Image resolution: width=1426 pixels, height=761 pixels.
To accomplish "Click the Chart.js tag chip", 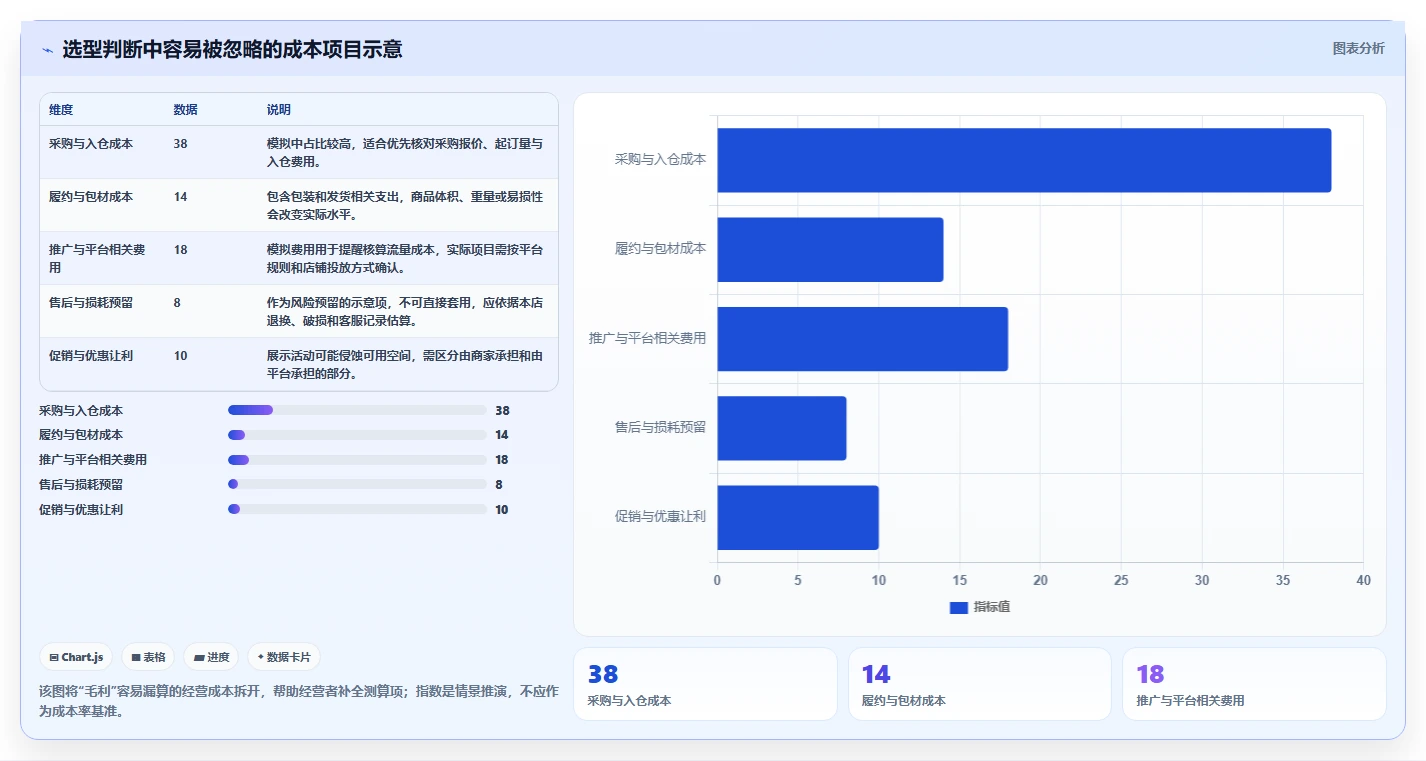I will click(76, 657).
